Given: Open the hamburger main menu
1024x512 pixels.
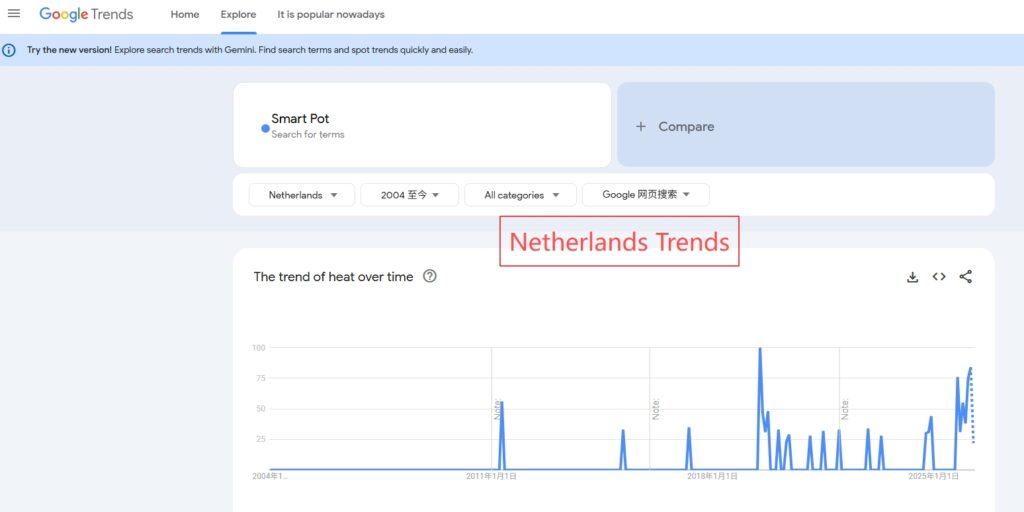Looking at the screenshot, I should (14, 14).
